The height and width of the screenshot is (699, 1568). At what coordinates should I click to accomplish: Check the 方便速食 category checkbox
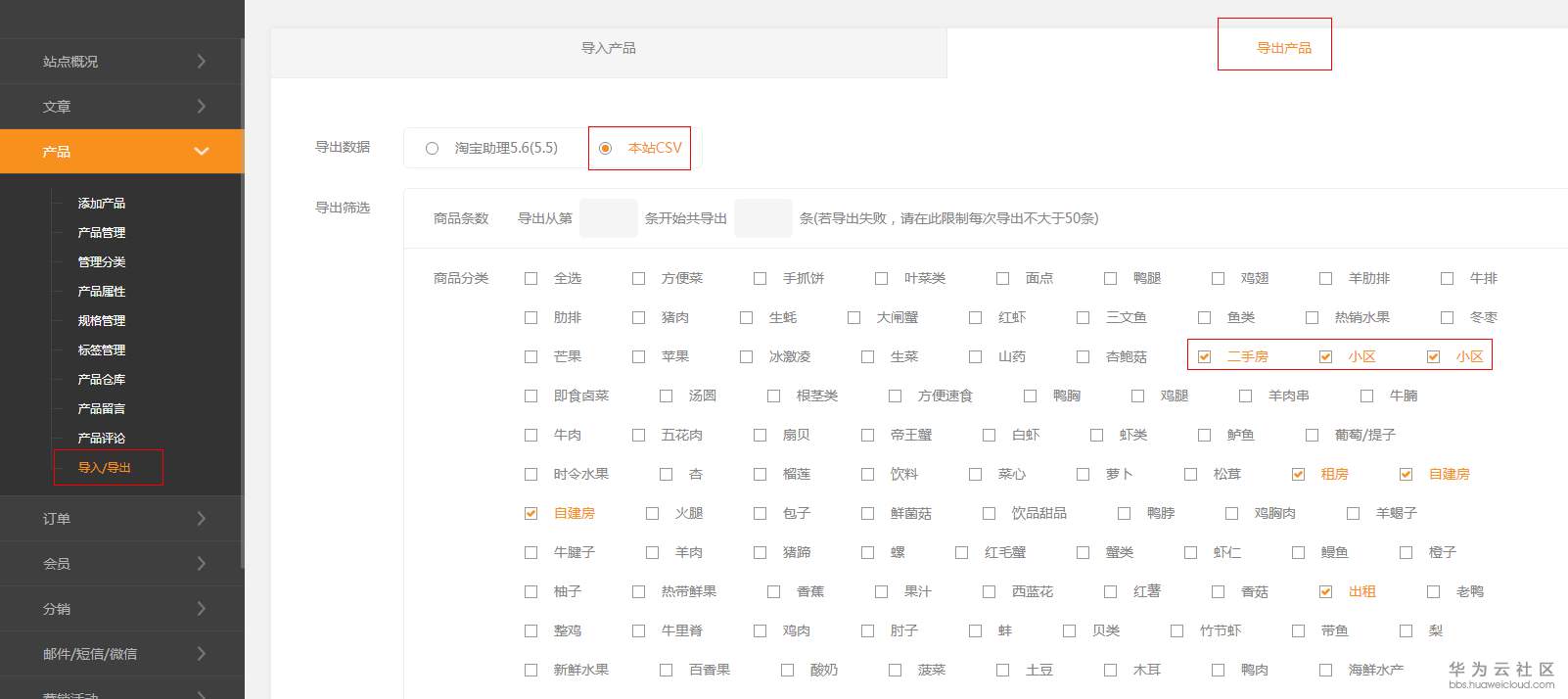pyautogui.click(x=895, y=396)
